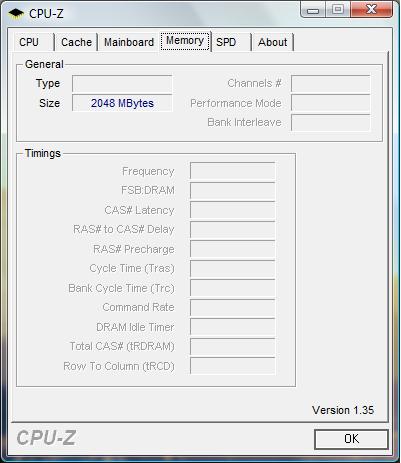Click the DRAM Idle Timer field
Screen dimensions: 401x463
[232, 327]
